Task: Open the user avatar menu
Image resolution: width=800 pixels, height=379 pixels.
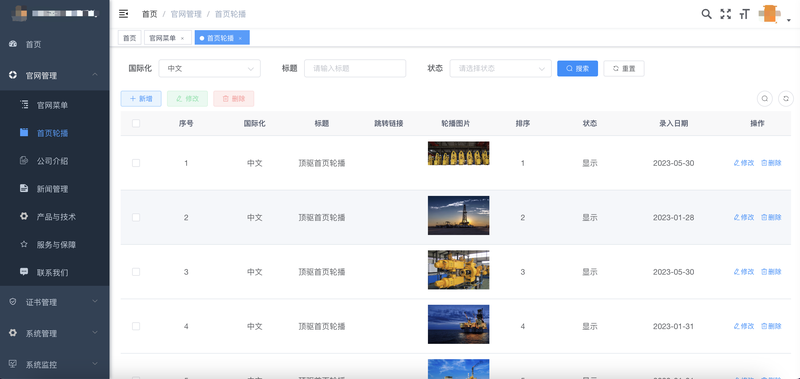Action: pyautogui.click(x=773, y=14)
